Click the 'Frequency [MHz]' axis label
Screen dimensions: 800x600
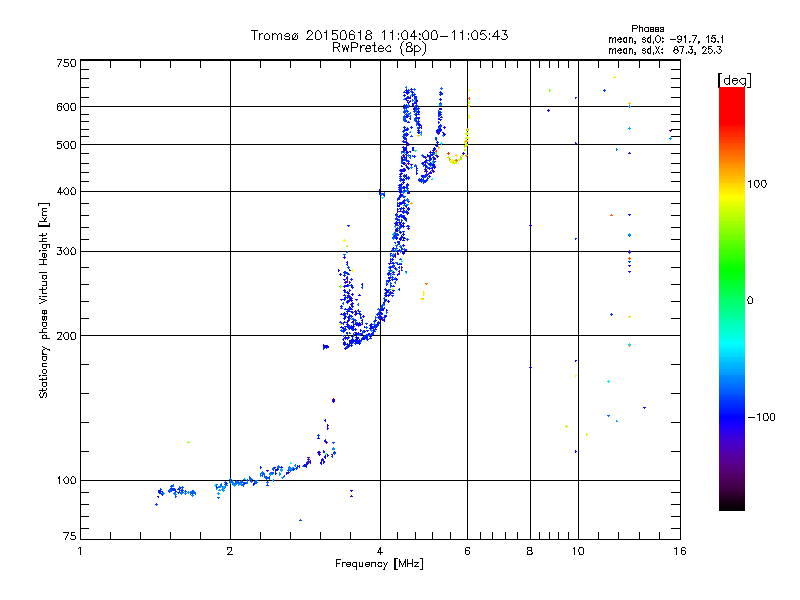pyautogui.click(x=379, y=564)
